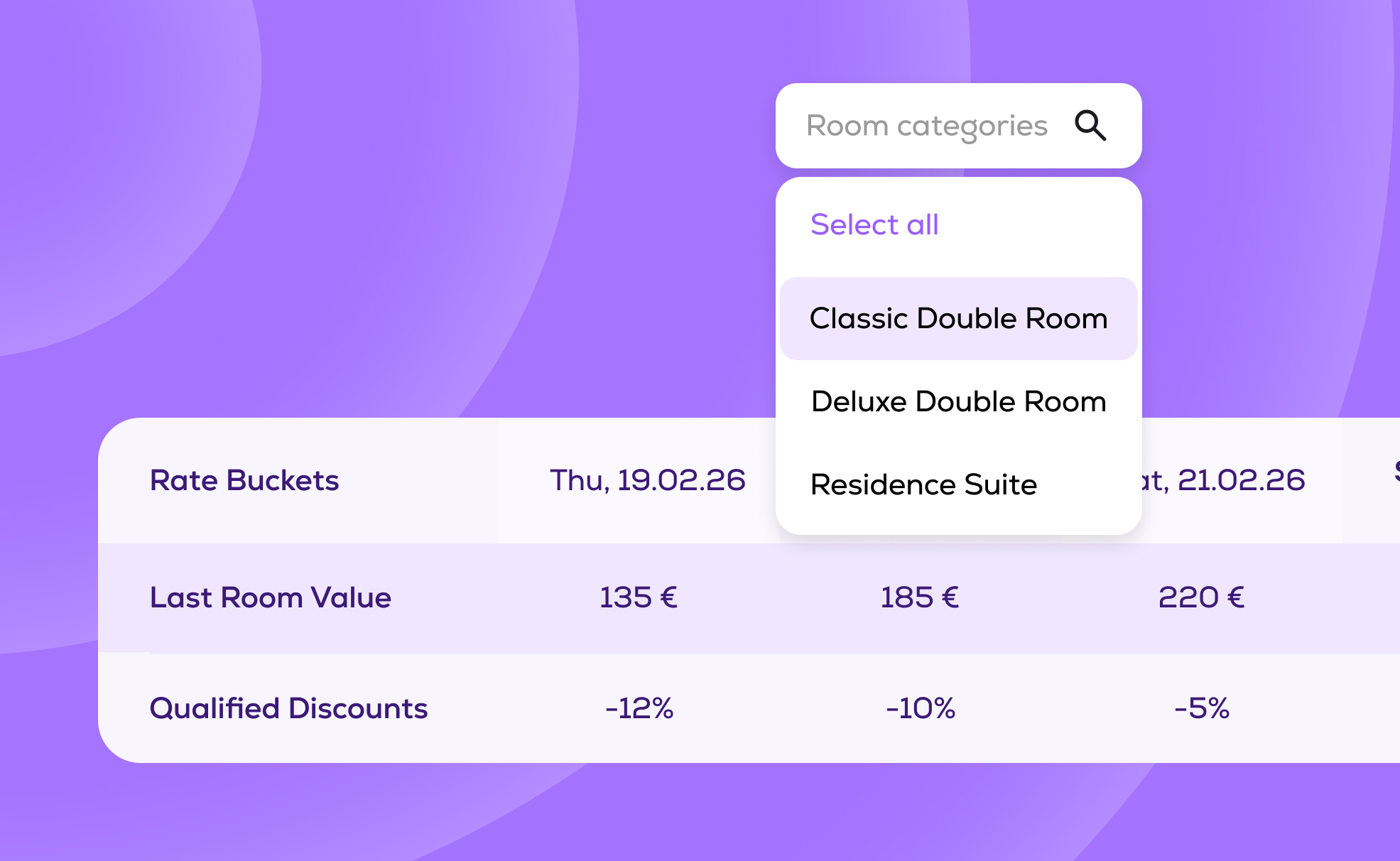Choose Deluxe Double Room from list

click(958, 401)
